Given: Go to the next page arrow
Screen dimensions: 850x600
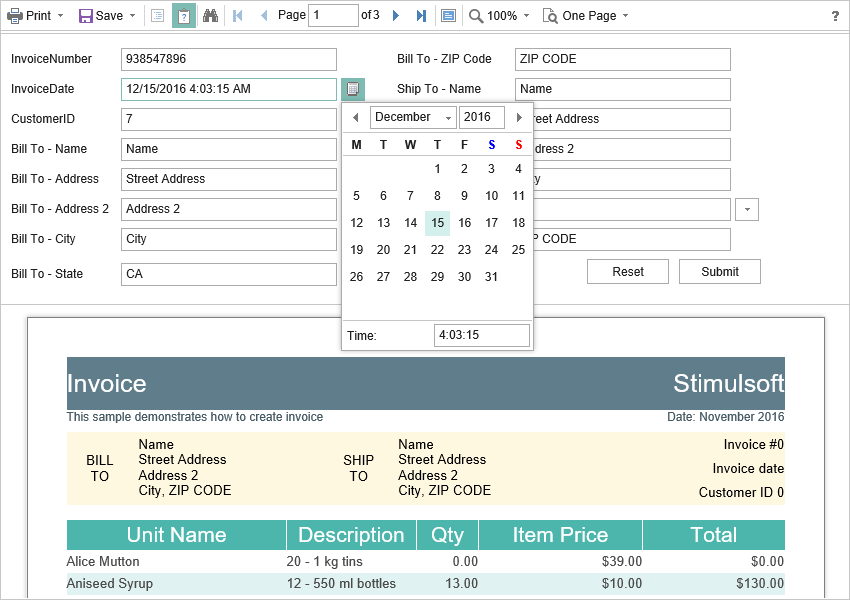Looking at the screenshot, I should [396, 16].
